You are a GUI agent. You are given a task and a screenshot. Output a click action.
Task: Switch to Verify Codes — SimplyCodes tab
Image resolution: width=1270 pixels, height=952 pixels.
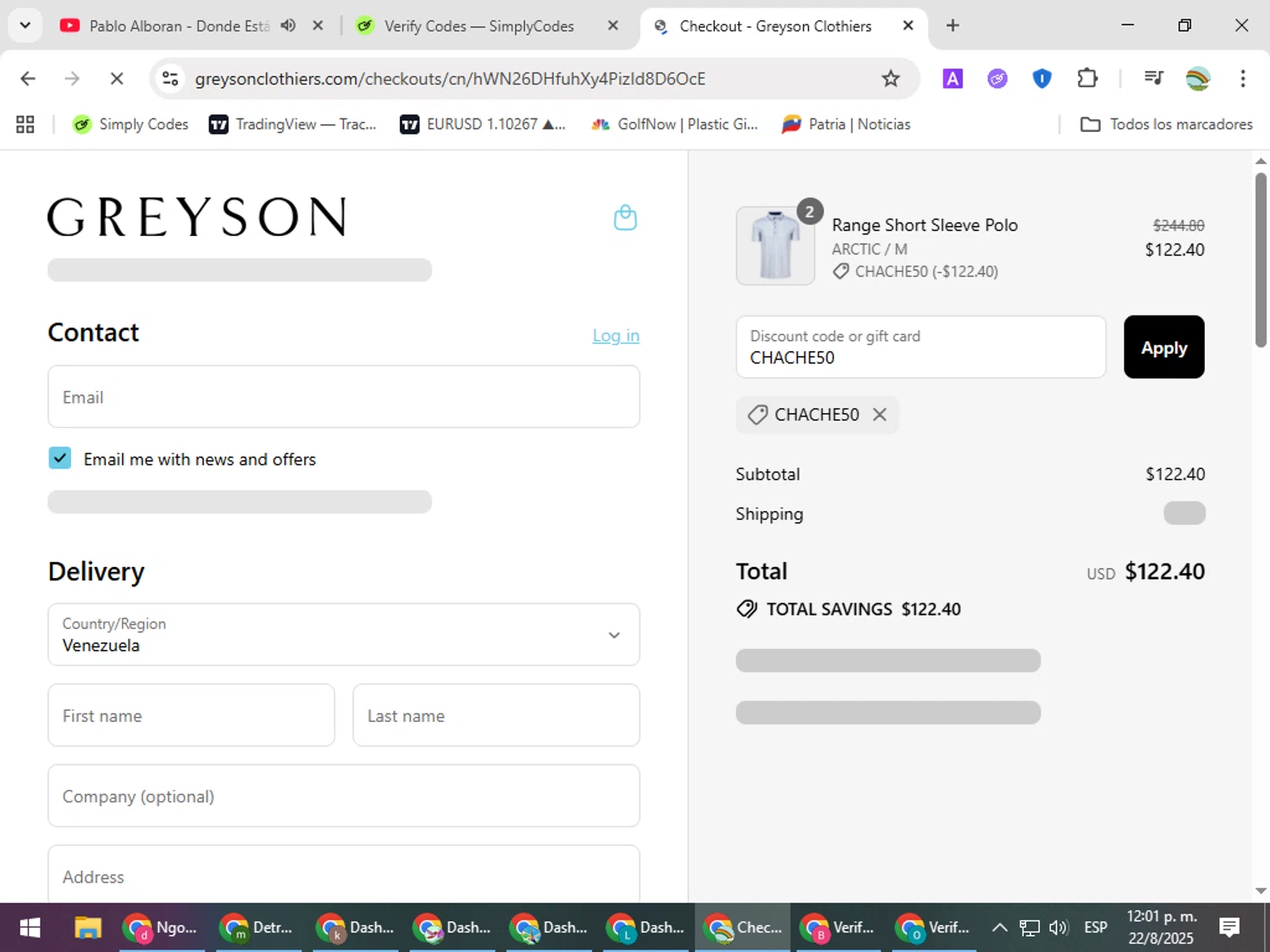pos(478,26)
